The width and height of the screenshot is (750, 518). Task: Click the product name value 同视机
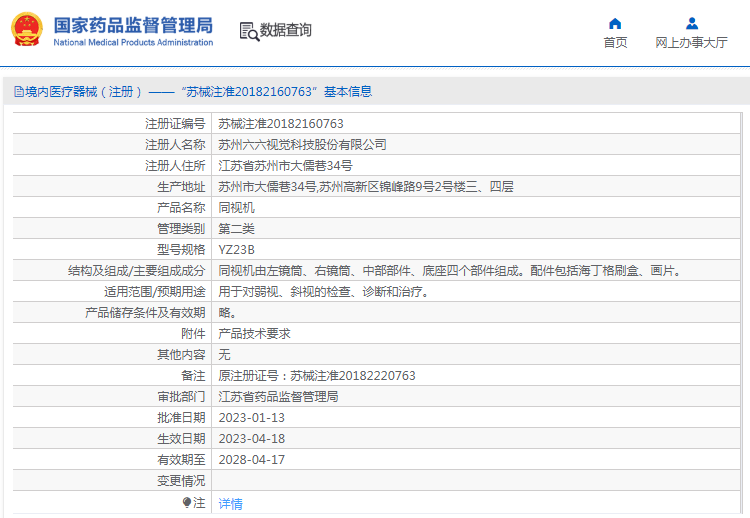tap(236, 208)
